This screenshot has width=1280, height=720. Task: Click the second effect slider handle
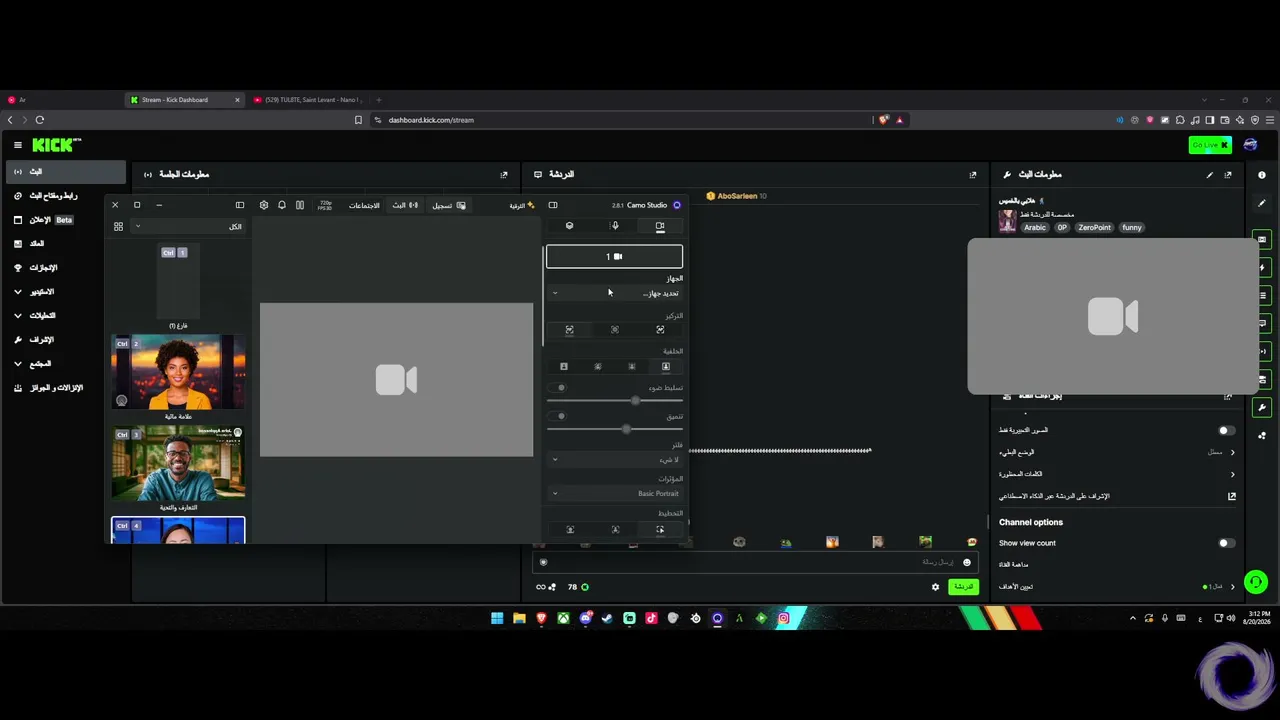click(626, 429)
